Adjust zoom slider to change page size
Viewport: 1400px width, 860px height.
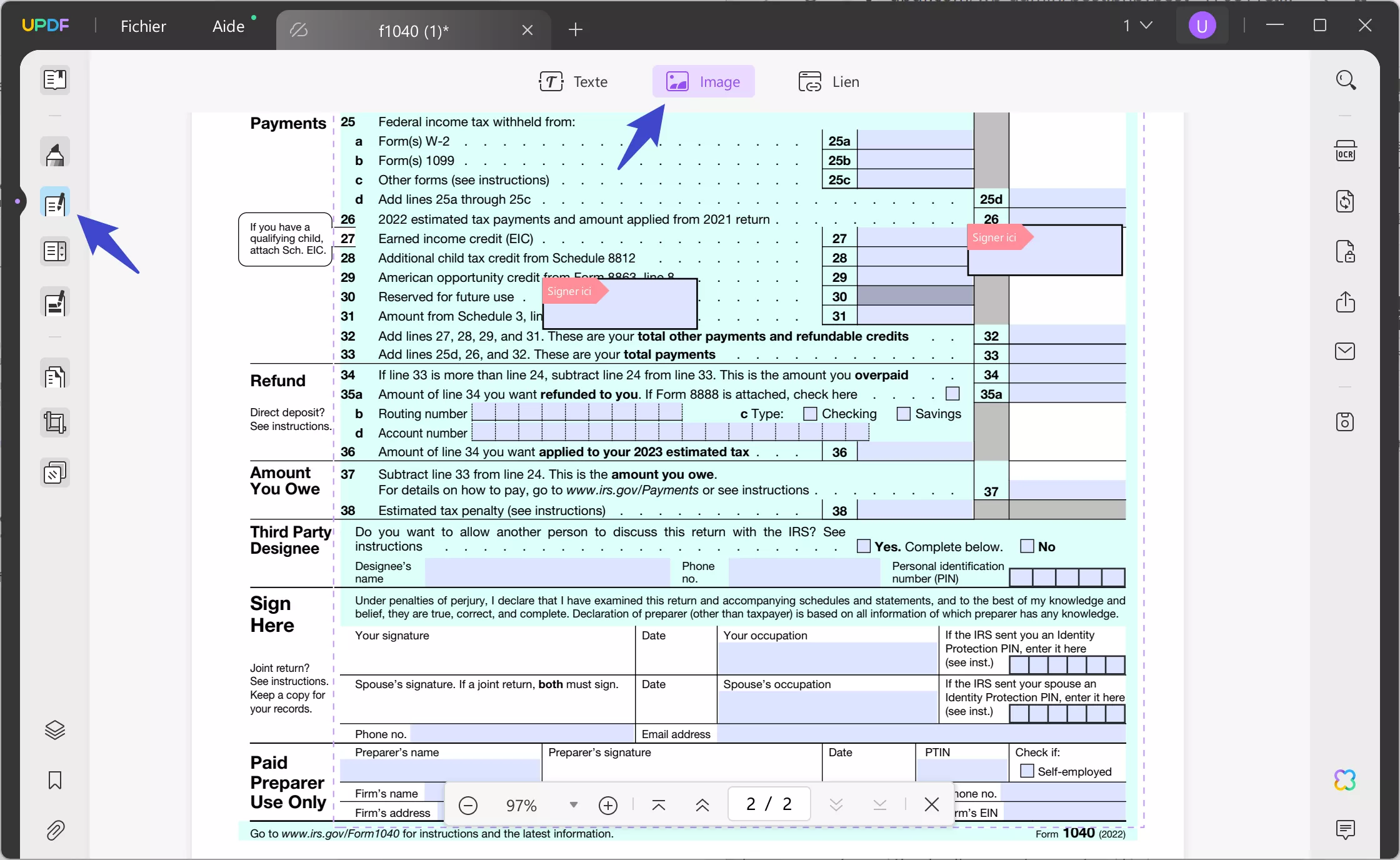click(521, 805)
